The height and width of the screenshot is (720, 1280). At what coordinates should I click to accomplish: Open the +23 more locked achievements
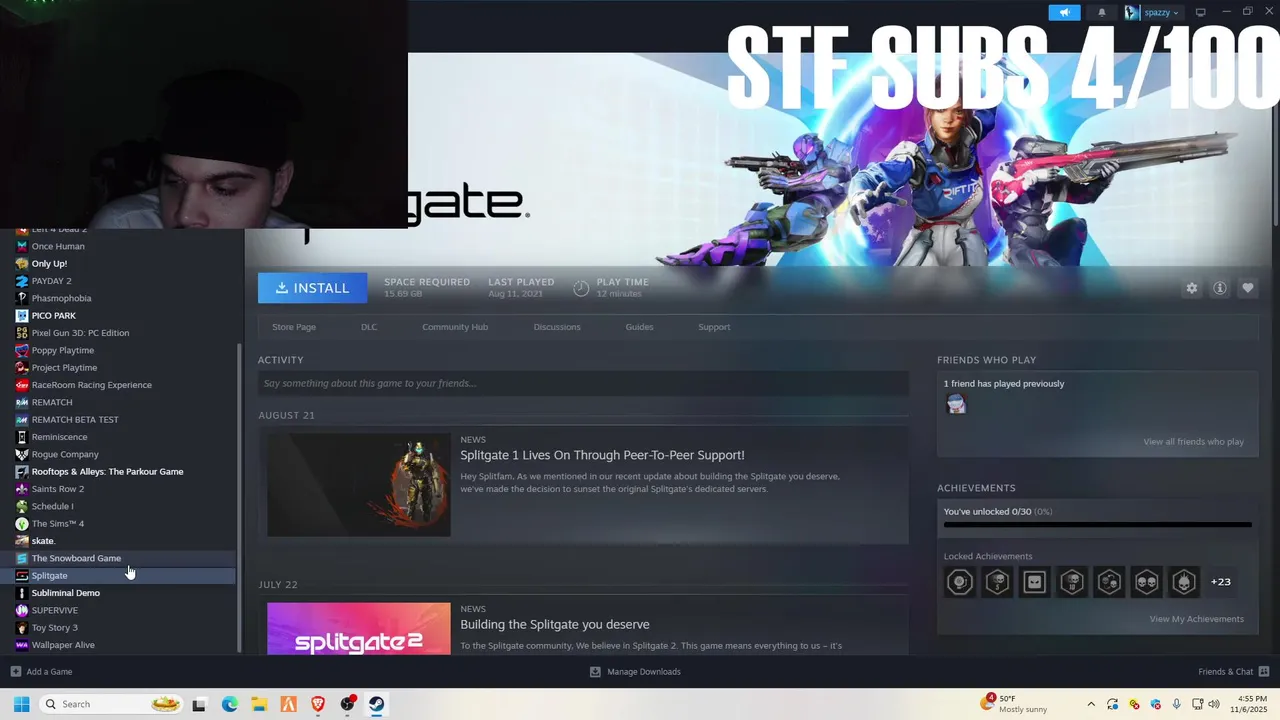pos(1220,582)
